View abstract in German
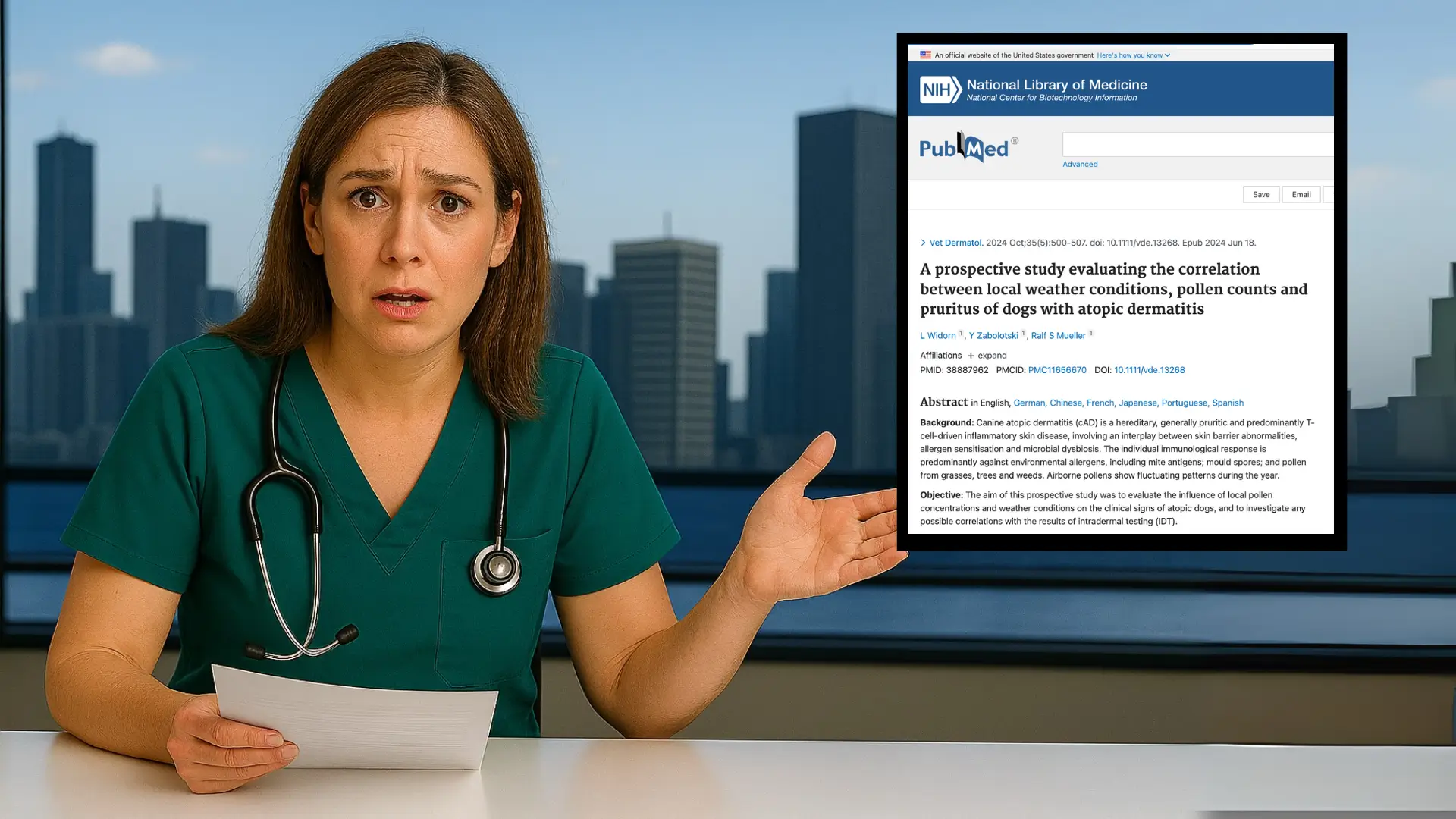The width and height of the screenshot is (1456, 819). 1029,403
